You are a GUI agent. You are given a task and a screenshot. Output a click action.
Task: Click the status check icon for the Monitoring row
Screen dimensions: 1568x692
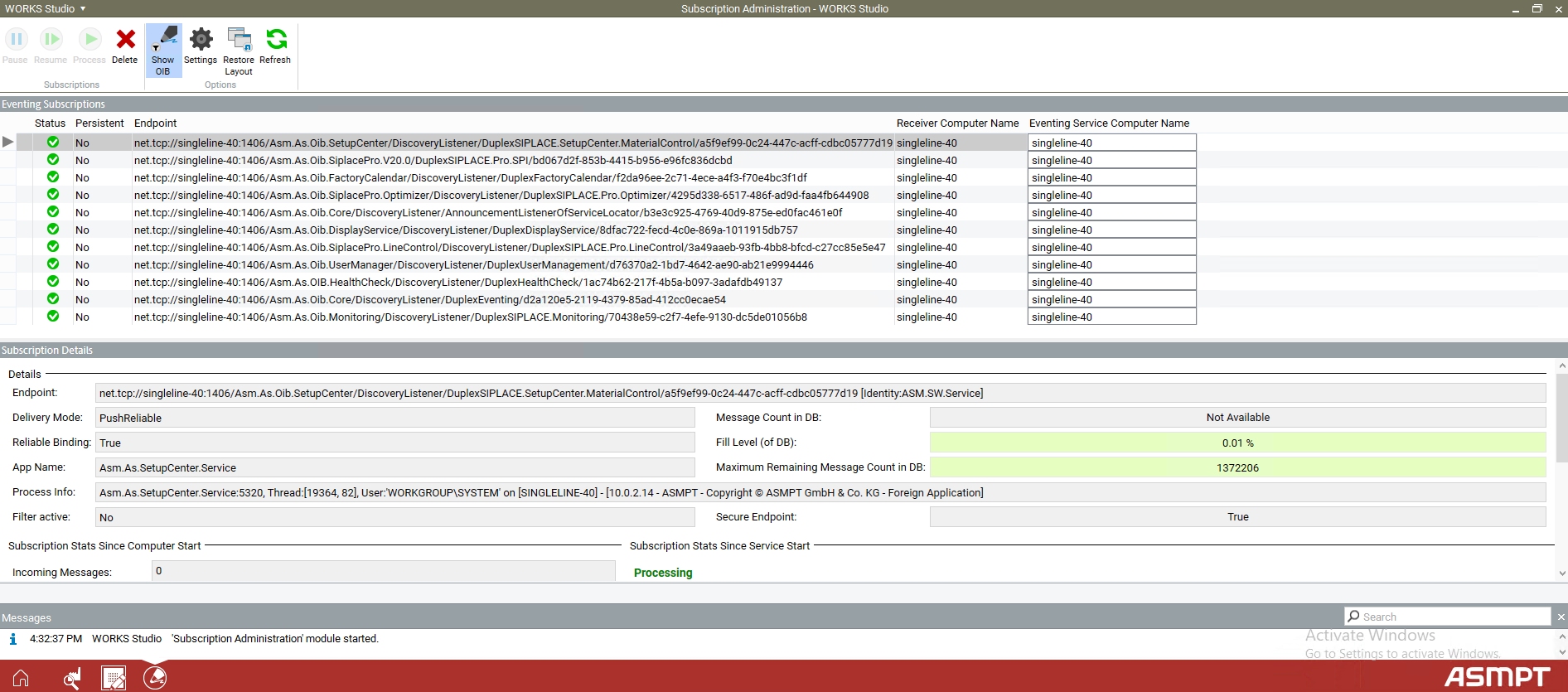[x=53, y=317]
